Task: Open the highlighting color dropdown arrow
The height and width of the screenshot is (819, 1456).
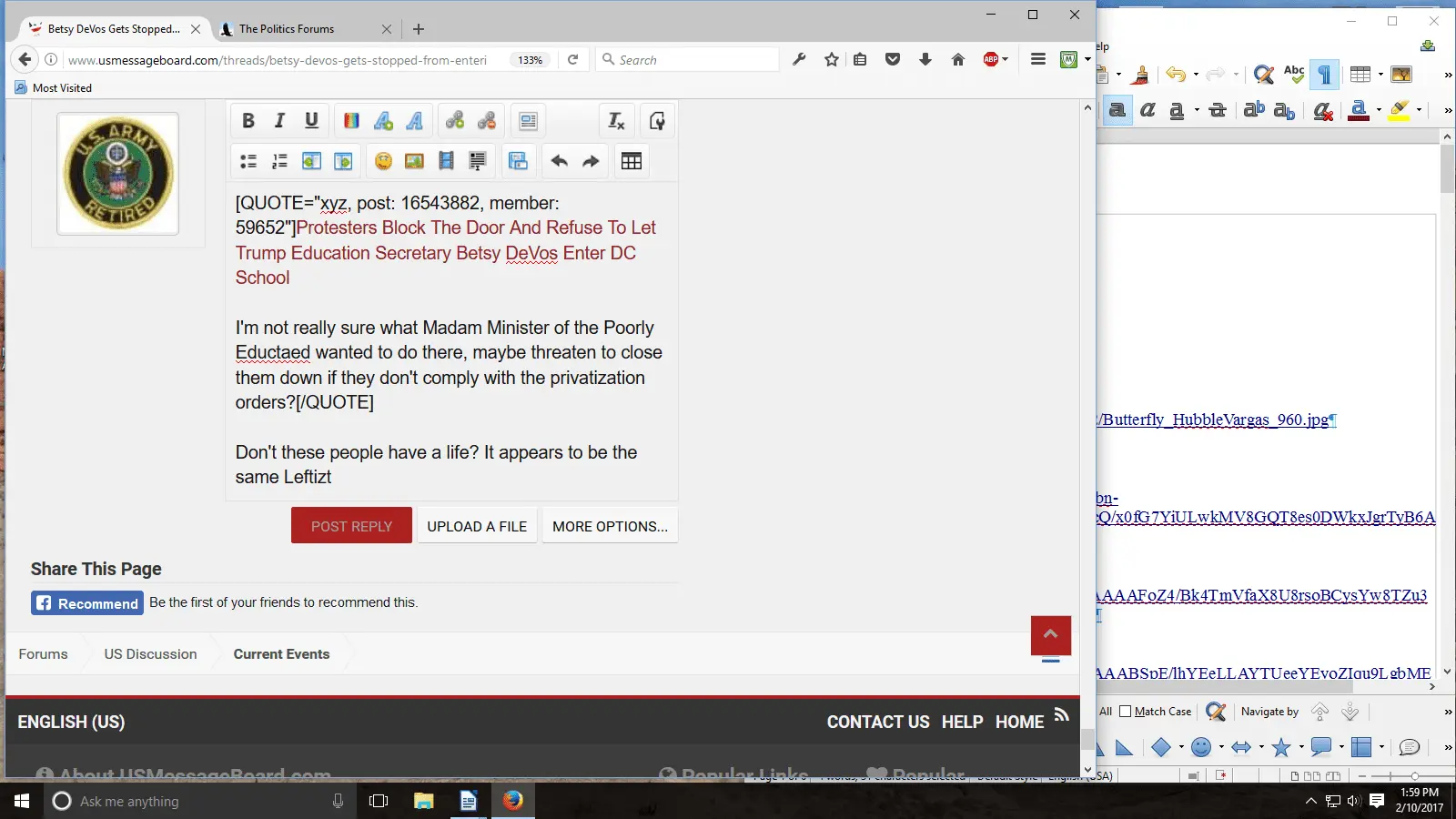Action: coord(1419,110)
